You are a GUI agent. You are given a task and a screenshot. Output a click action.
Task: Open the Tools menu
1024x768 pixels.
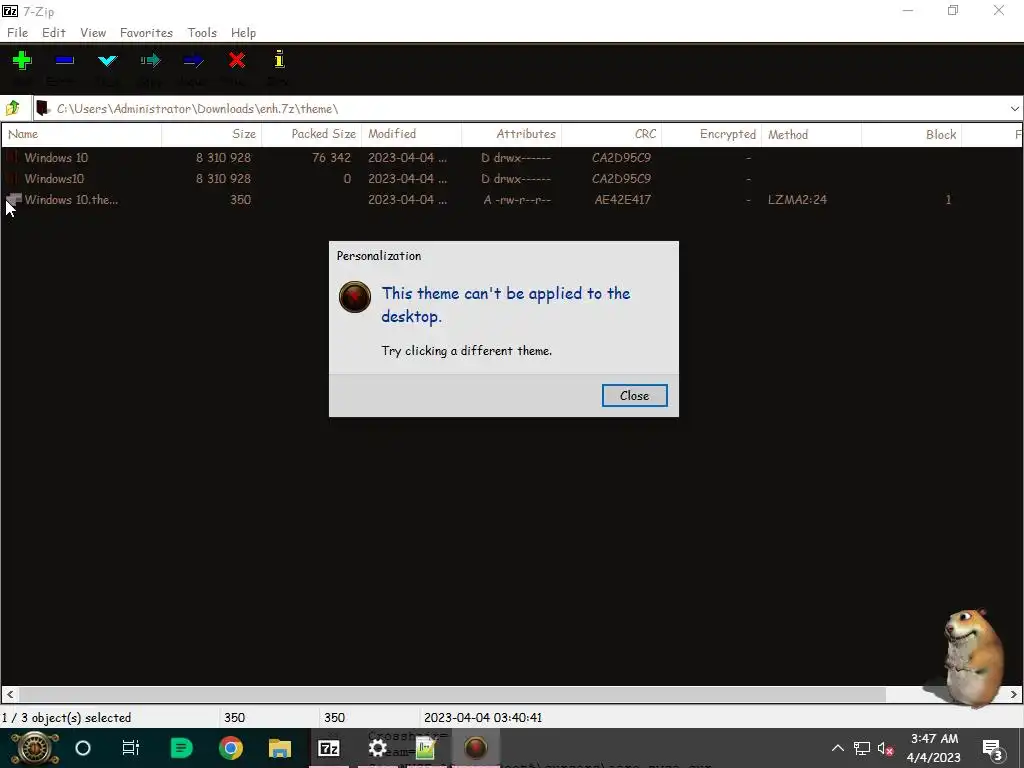click(202, 33)
